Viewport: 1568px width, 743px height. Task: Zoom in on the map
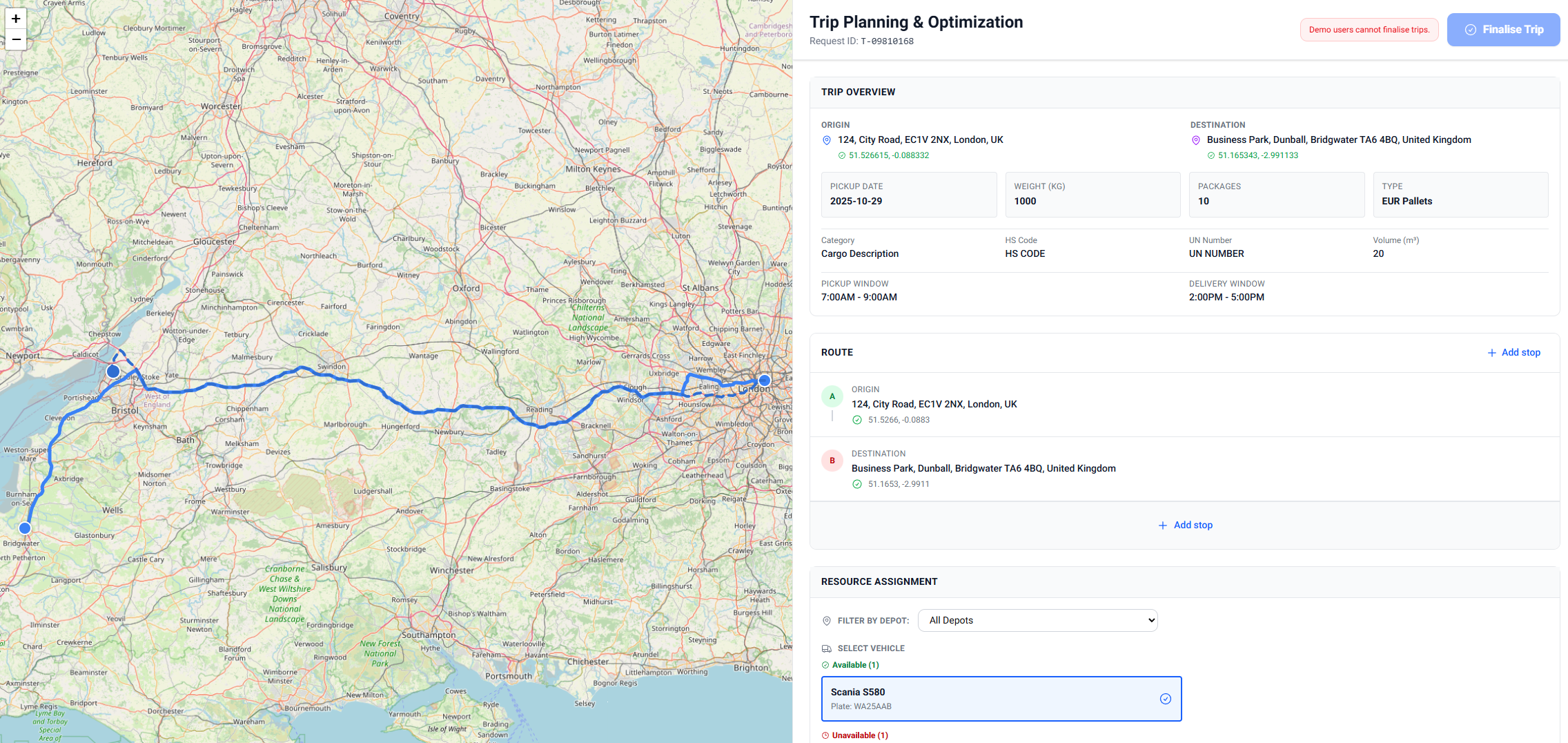(15, 18)
